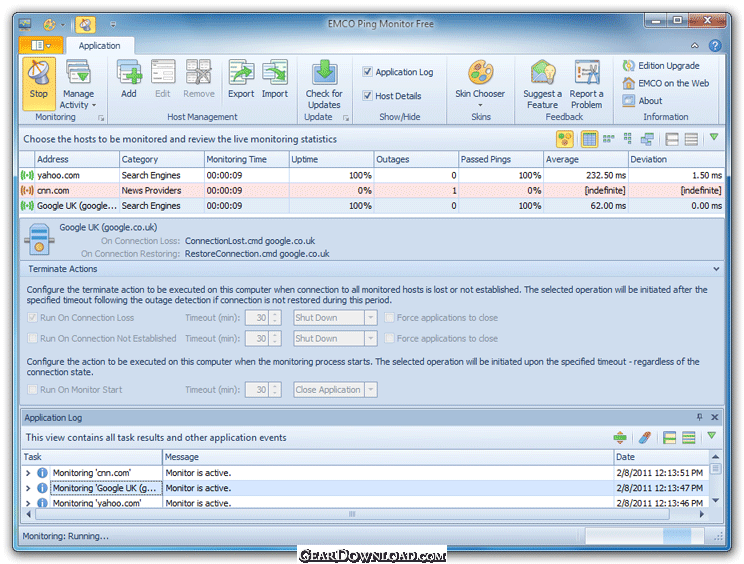744x564 pixels.
Task: Collapse the Terminate Actions section
Action: (x=716, y=268)
